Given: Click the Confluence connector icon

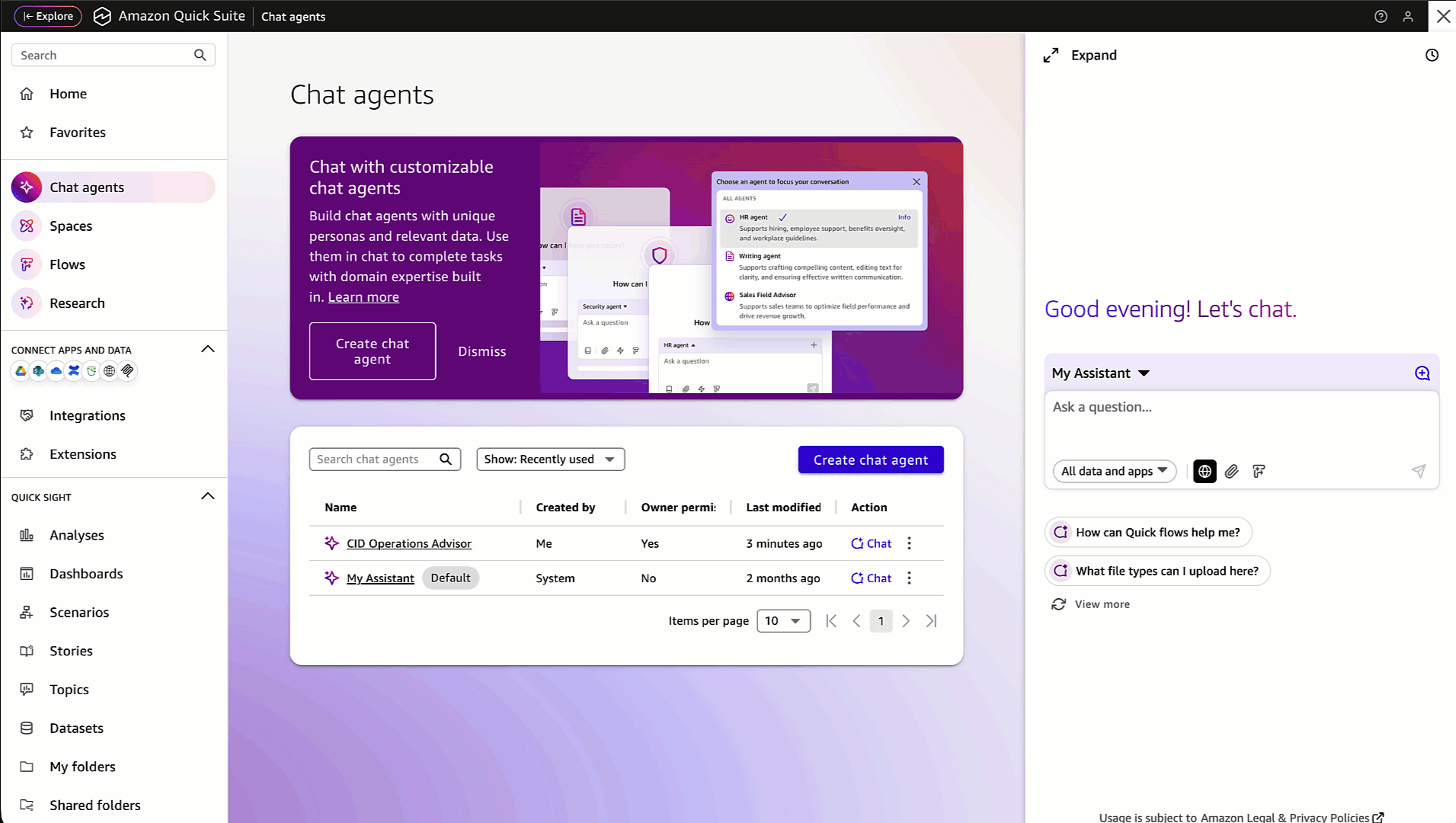Looking at the screenshot, I should click(74, 371).
